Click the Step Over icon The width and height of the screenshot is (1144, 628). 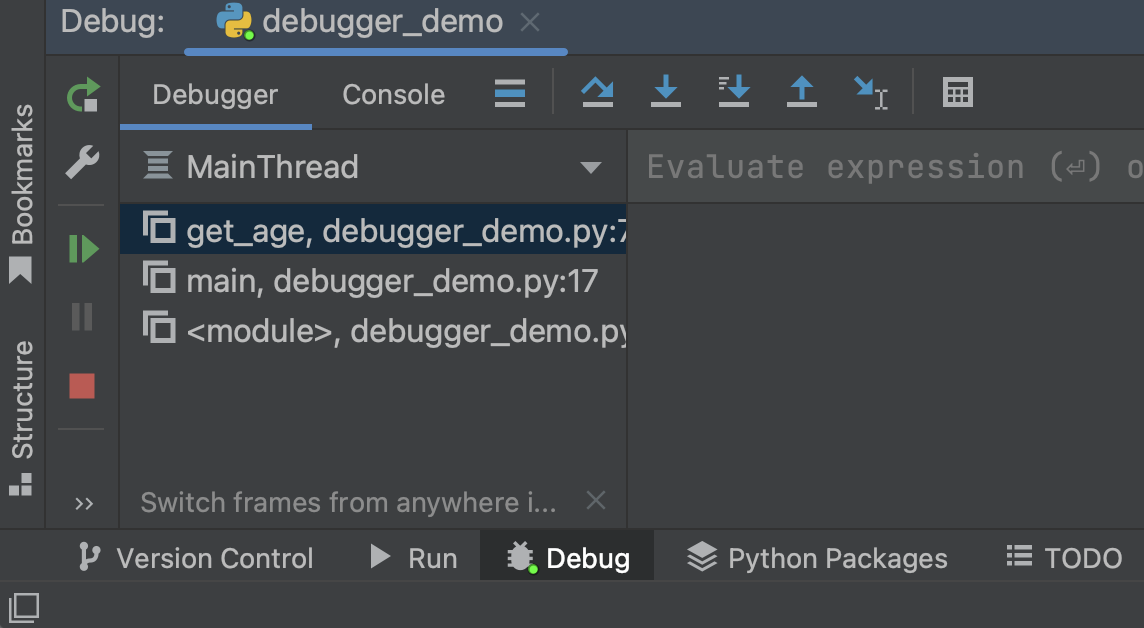point(597,93)
